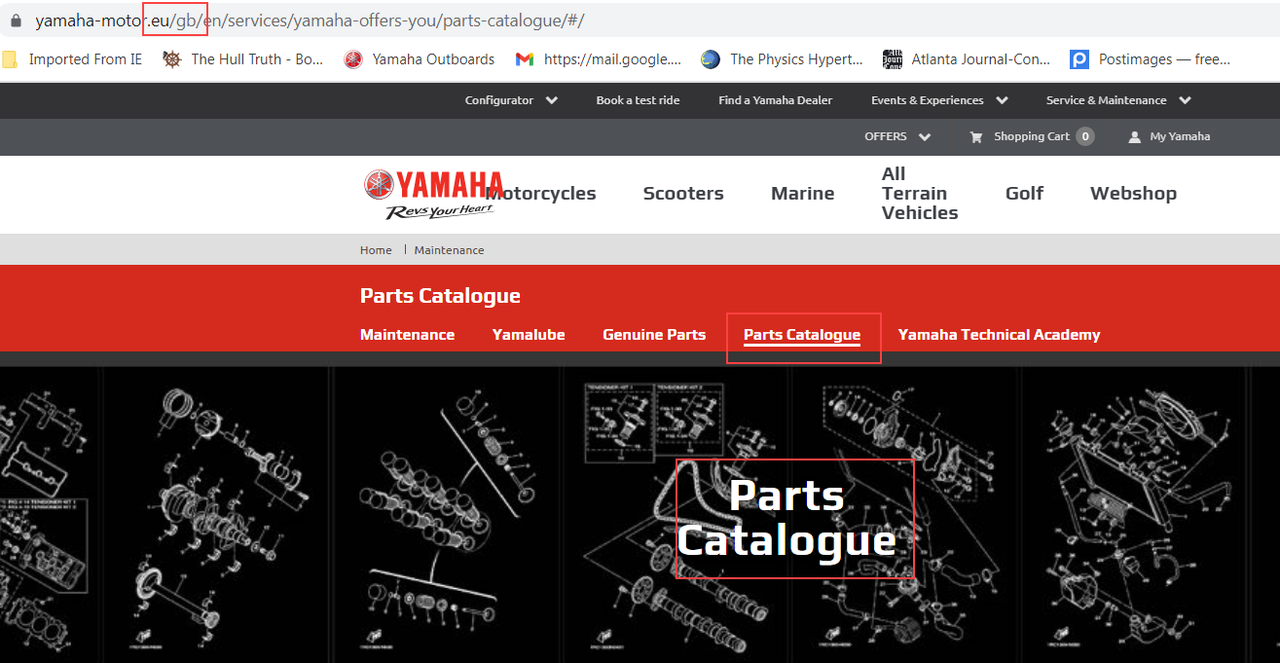Select the Parts Catalogue tab
1280x663 pixels.
pyautogui.click(x=802, y=335)
